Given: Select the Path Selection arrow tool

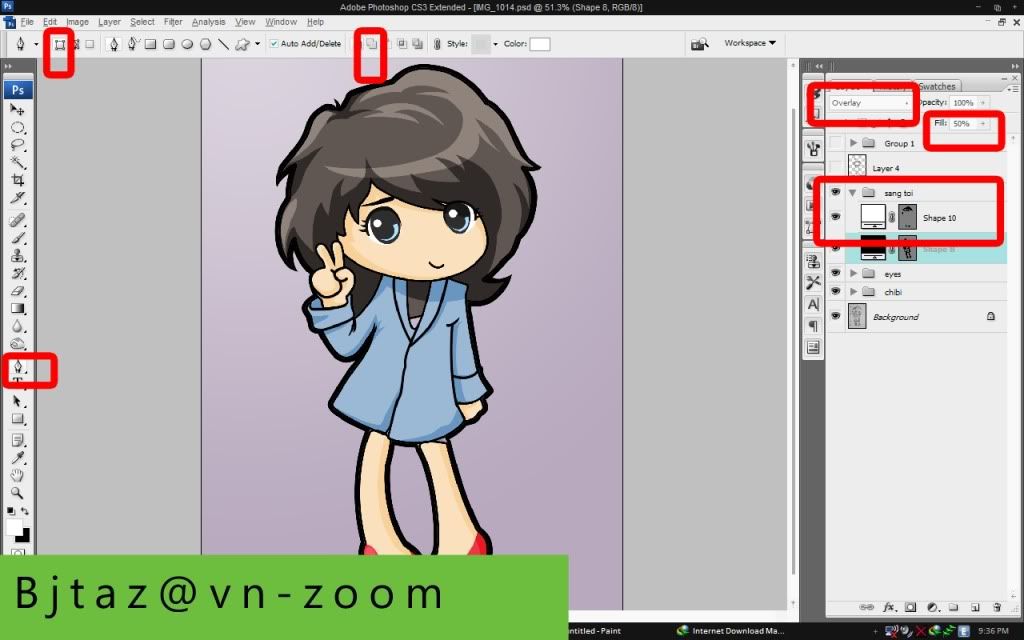Looking at the screenshot, I should pos(18,401).
